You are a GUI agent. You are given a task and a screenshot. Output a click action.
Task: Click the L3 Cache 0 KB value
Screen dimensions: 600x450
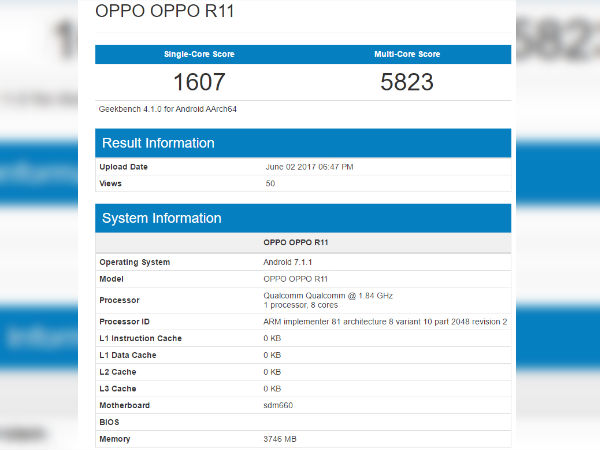[x=272, y=389]
